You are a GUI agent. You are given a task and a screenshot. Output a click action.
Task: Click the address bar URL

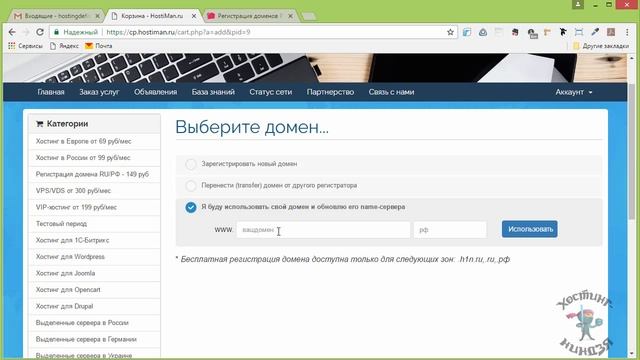[178, 32]
